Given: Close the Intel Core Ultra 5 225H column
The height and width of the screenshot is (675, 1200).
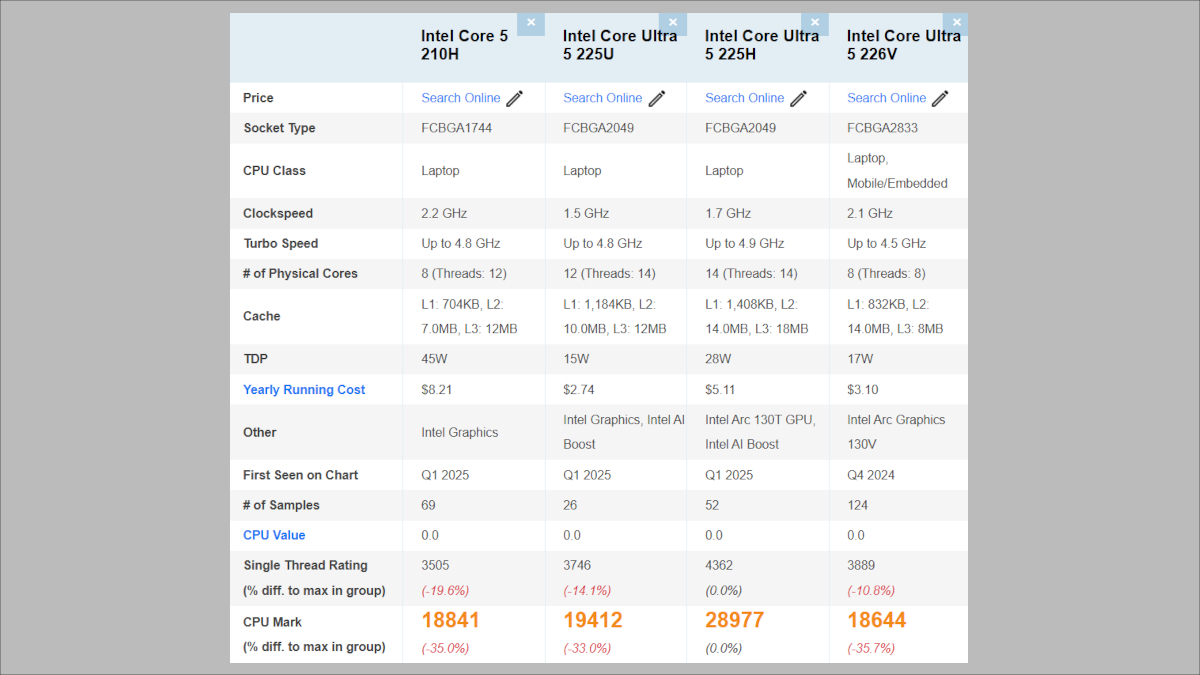Looking at the screenshot, I should 814,23.
